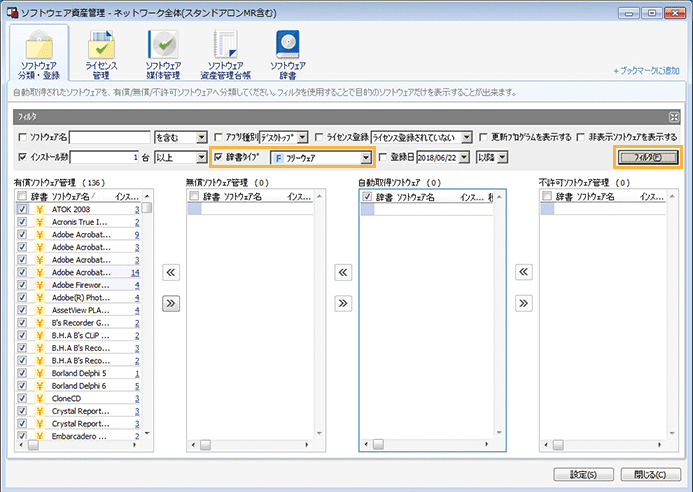Toggle select-all checkbox in 有償ソフトウェア管理 list
The height and width of the screenshot is (492, 693).
point(22,196)
